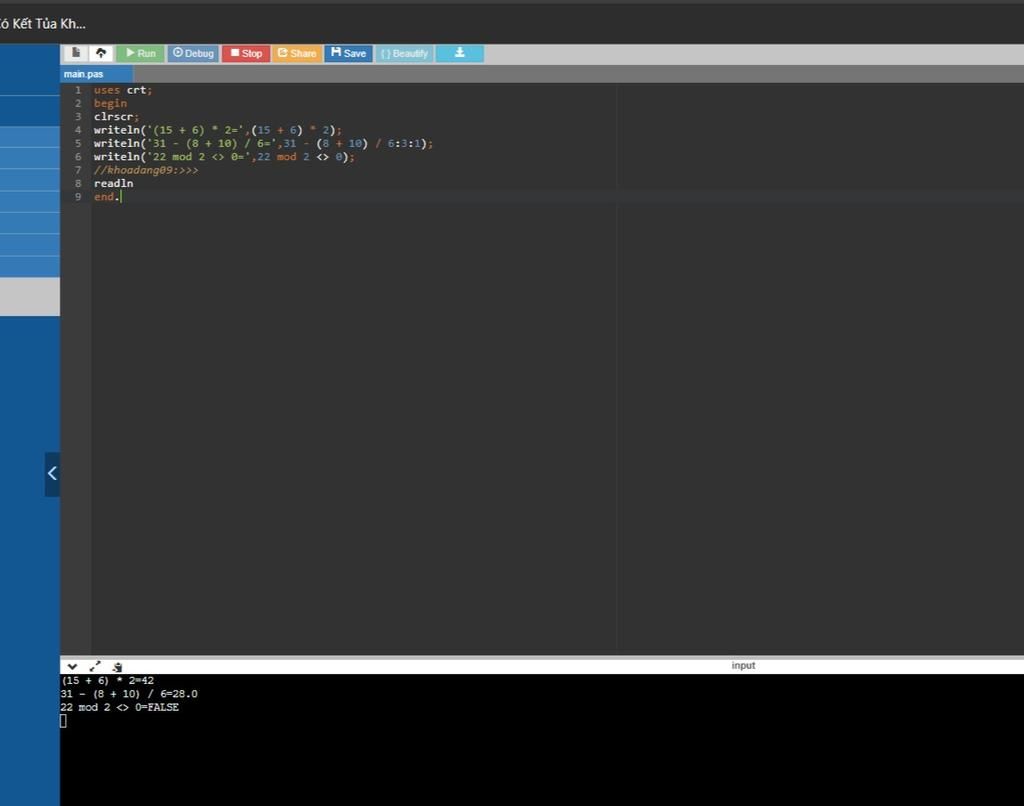Create a new file with the document icon
The height and width of the screenshot is (806, 1024).
(x=76, y=53)
